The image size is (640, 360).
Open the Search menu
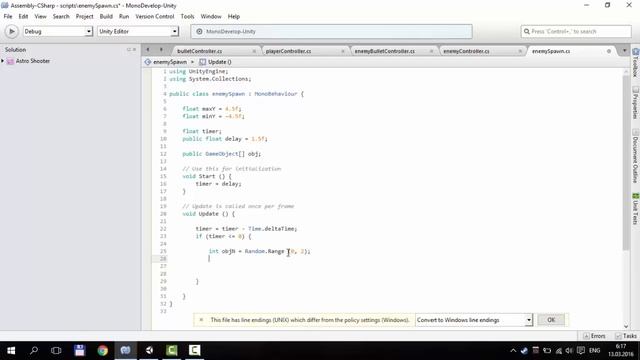click(x=61, y=16)
